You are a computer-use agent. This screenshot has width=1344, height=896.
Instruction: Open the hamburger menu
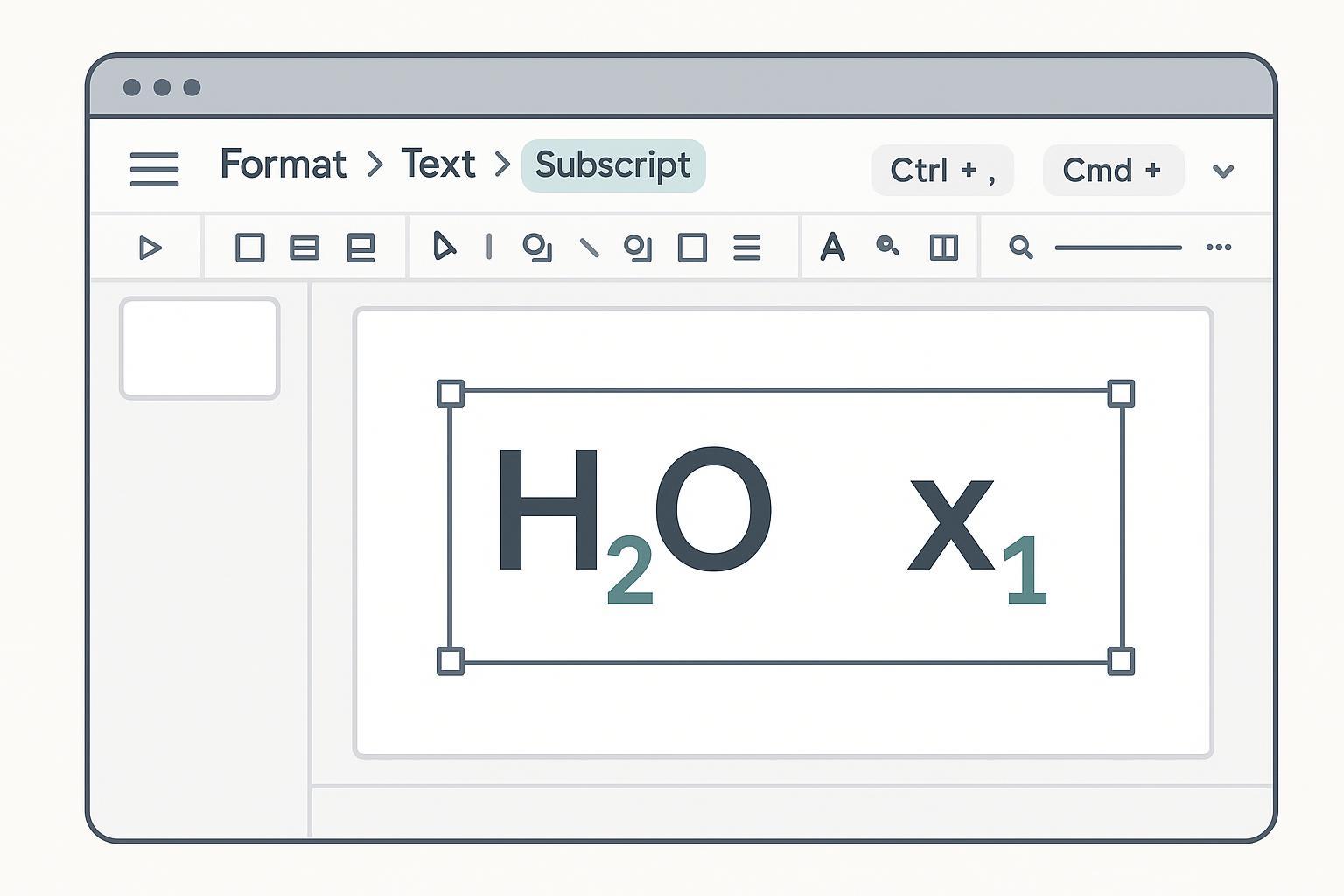[x=154, y=169]
